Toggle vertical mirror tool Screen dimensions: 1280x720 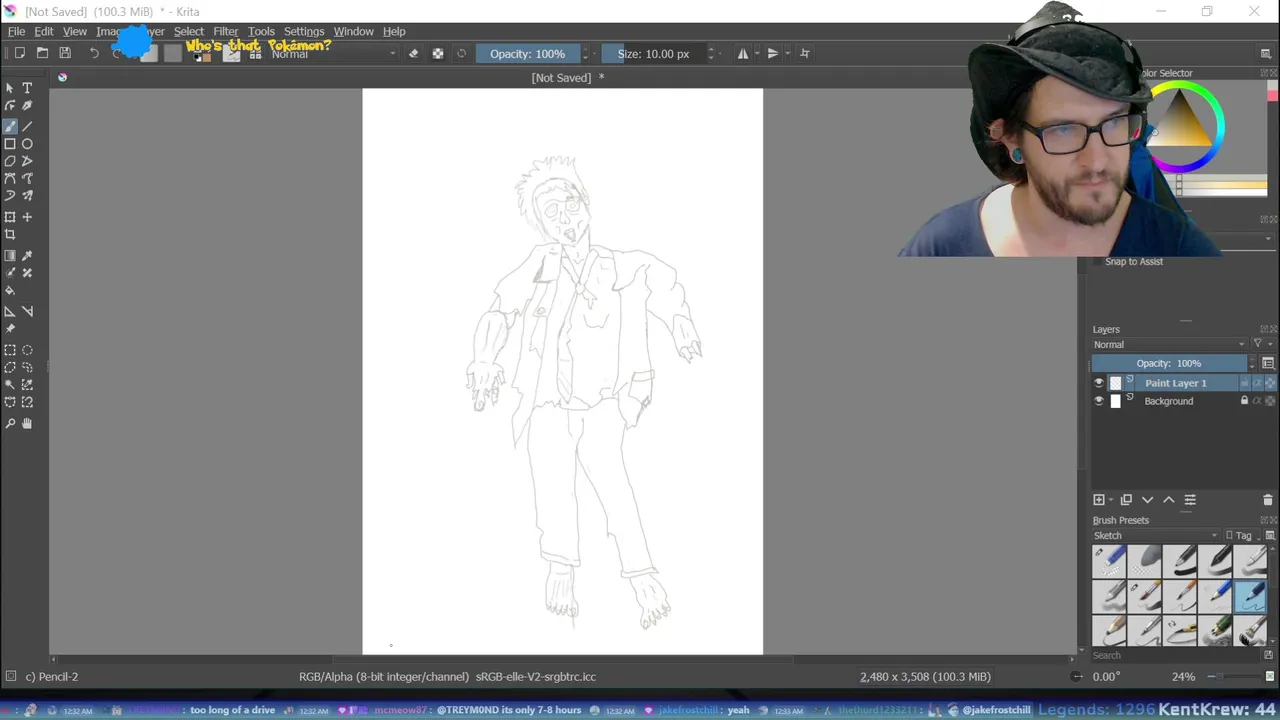click(773, 54)
